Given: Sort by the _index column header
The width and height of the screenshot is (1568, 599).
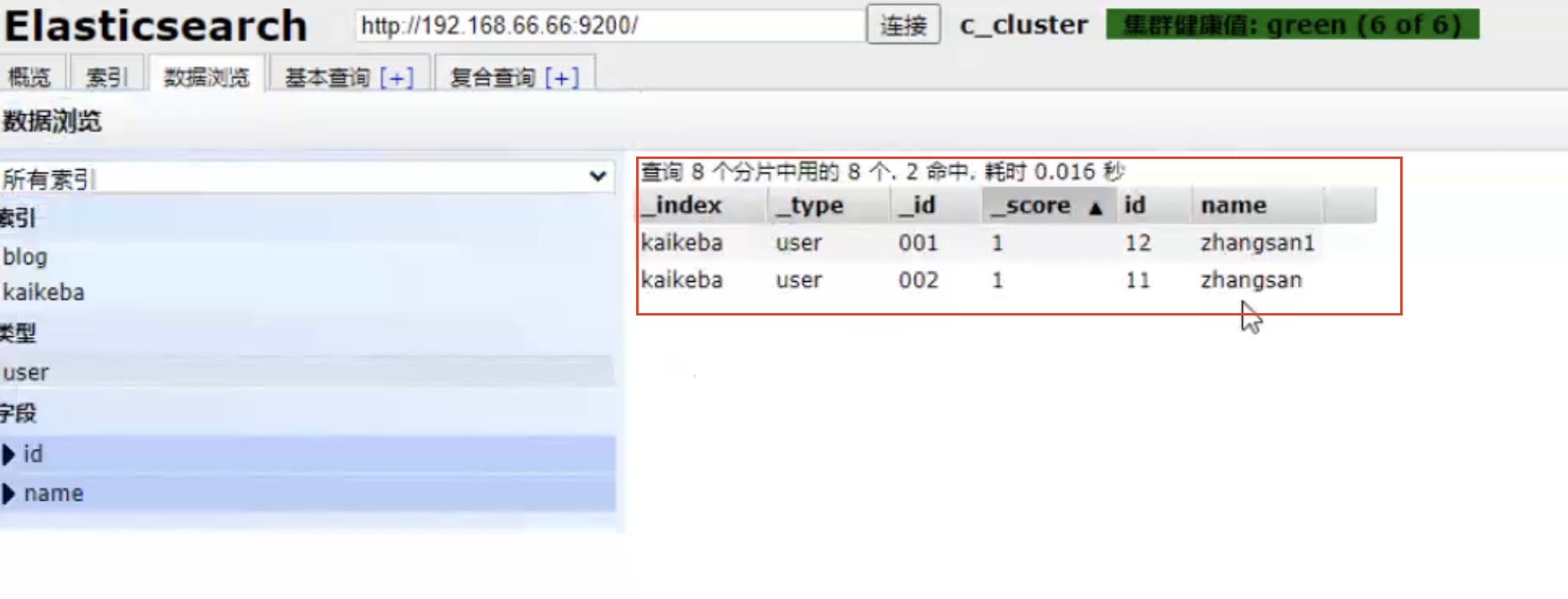Looking at the screenshot, I should coord(702,205).
